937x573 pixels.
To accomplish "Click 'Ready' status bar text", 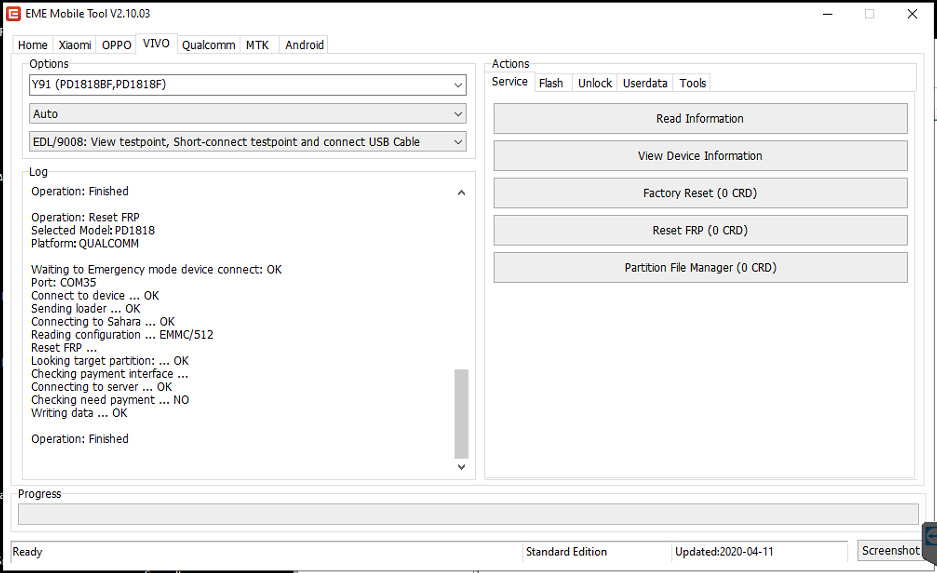I will pyautogui.click(x=27, y=552).
